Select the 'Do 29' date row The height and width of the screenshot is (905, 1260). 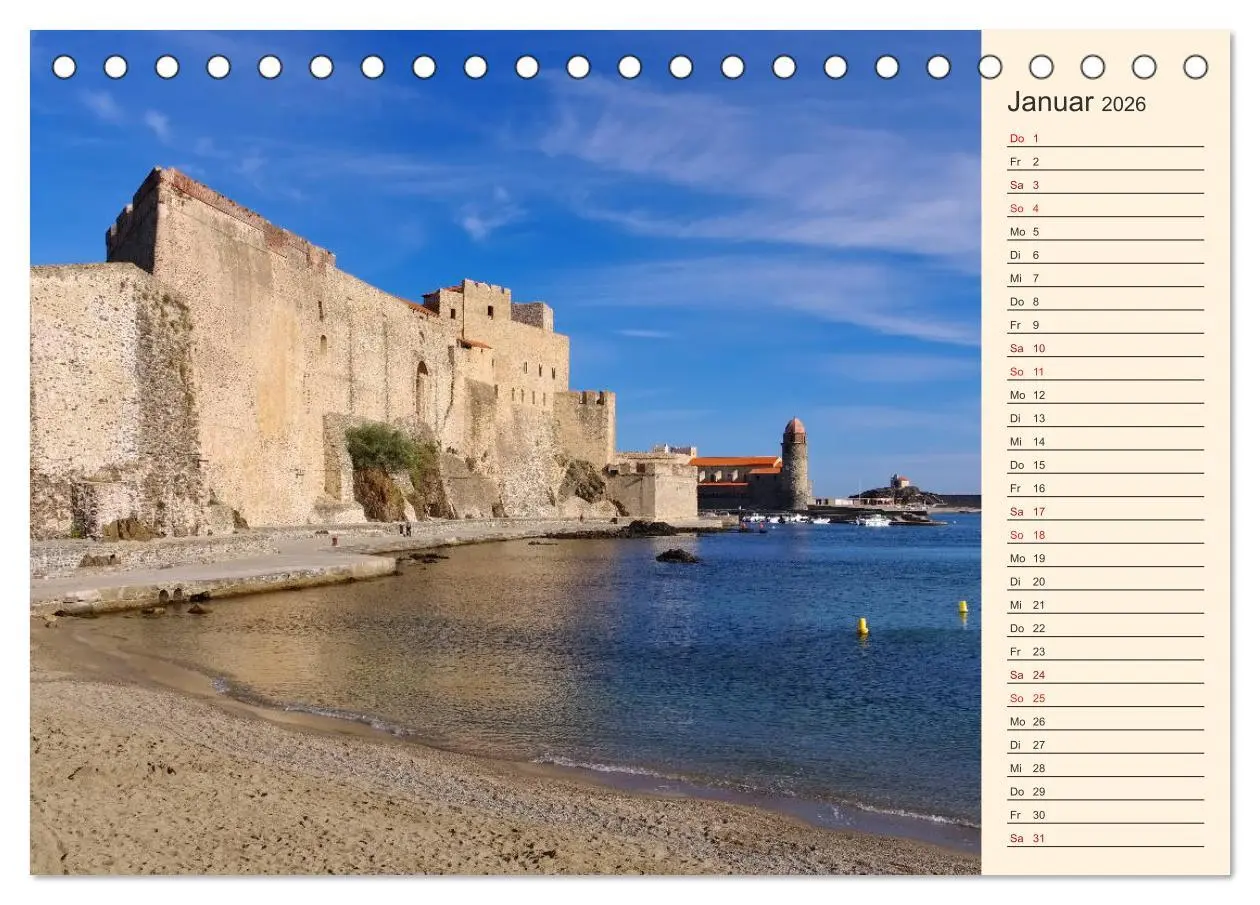tap(1105, 791)
